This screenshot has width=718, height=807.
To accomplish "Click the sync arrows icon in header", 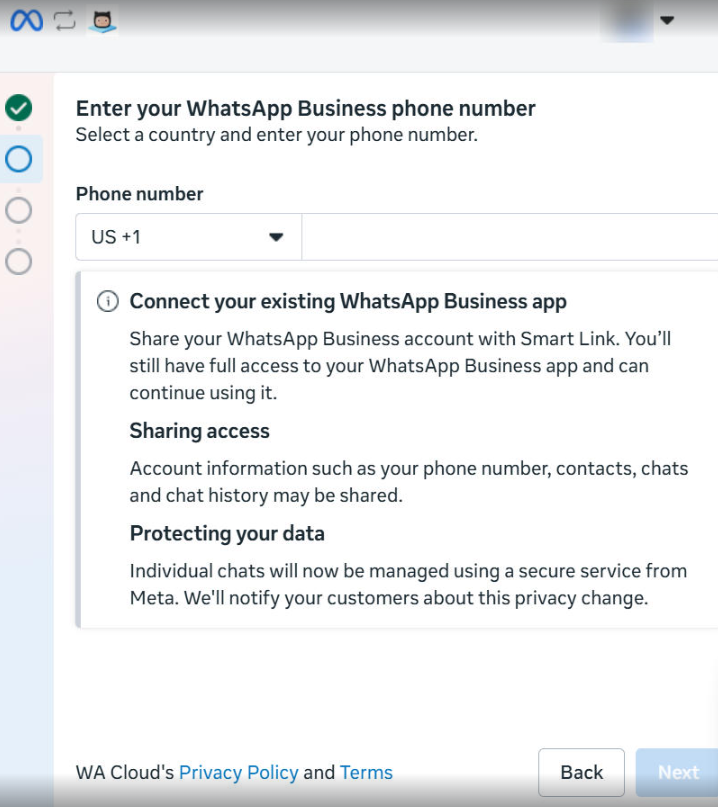I will click(64, 21).
